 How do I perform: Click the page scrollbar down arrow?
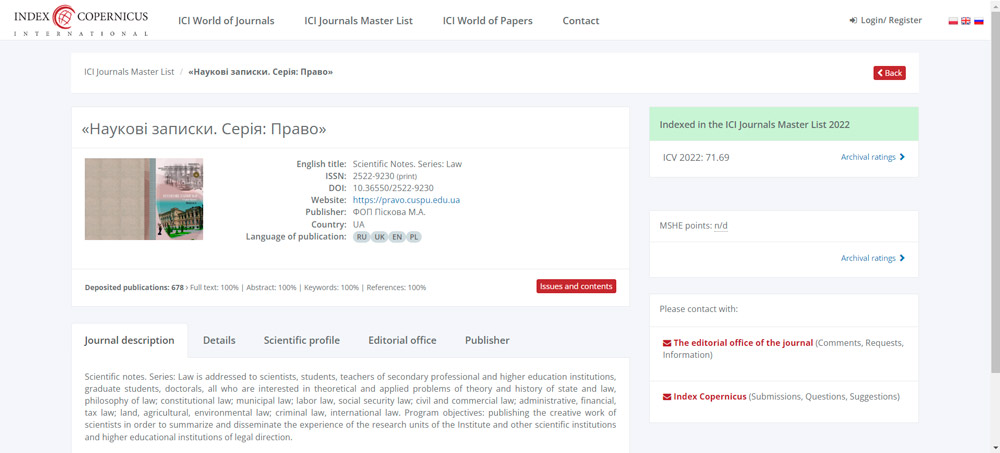[994, 447]
